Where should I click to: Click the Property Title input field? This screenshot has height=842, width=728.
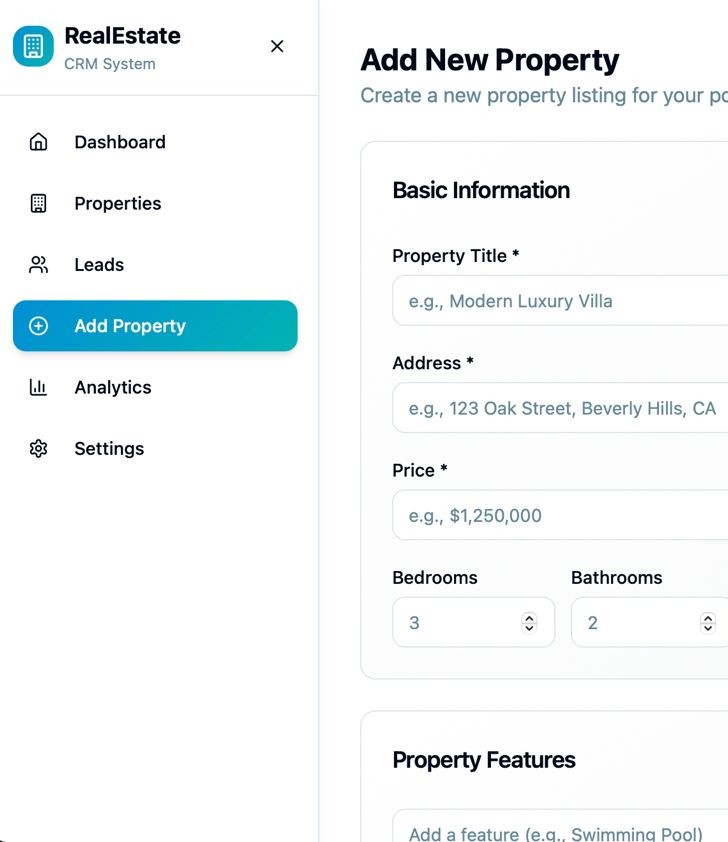point(560,301)
